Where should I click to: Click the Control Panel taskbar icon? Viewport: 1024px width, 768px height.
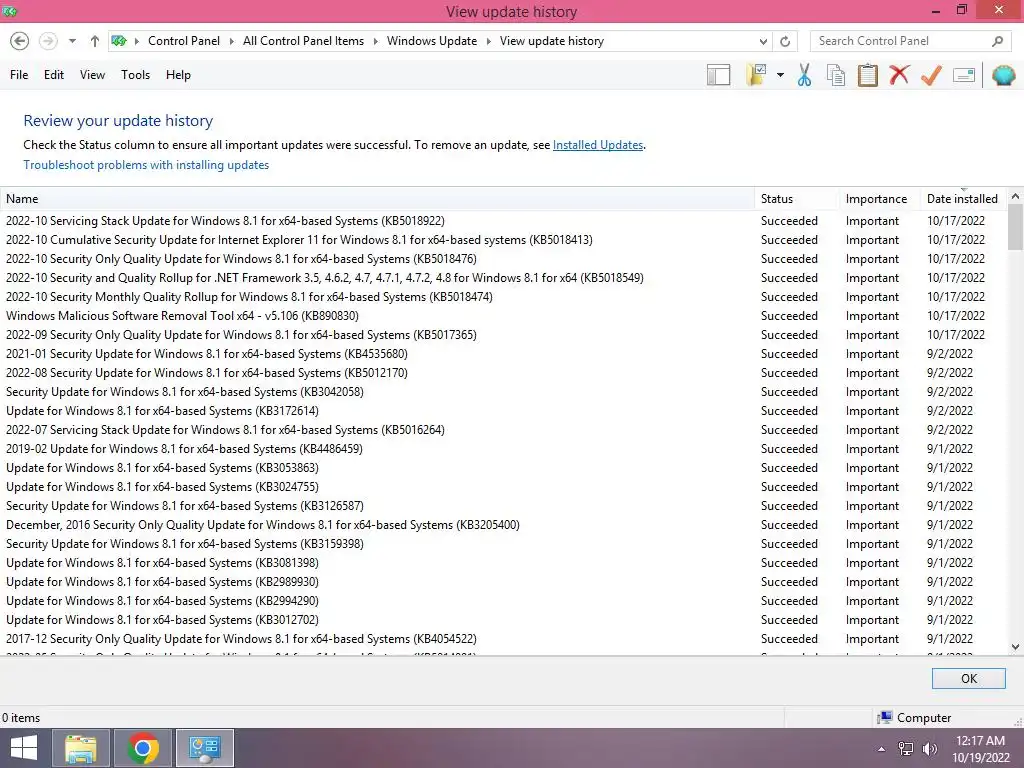click(x=204, y=748)
